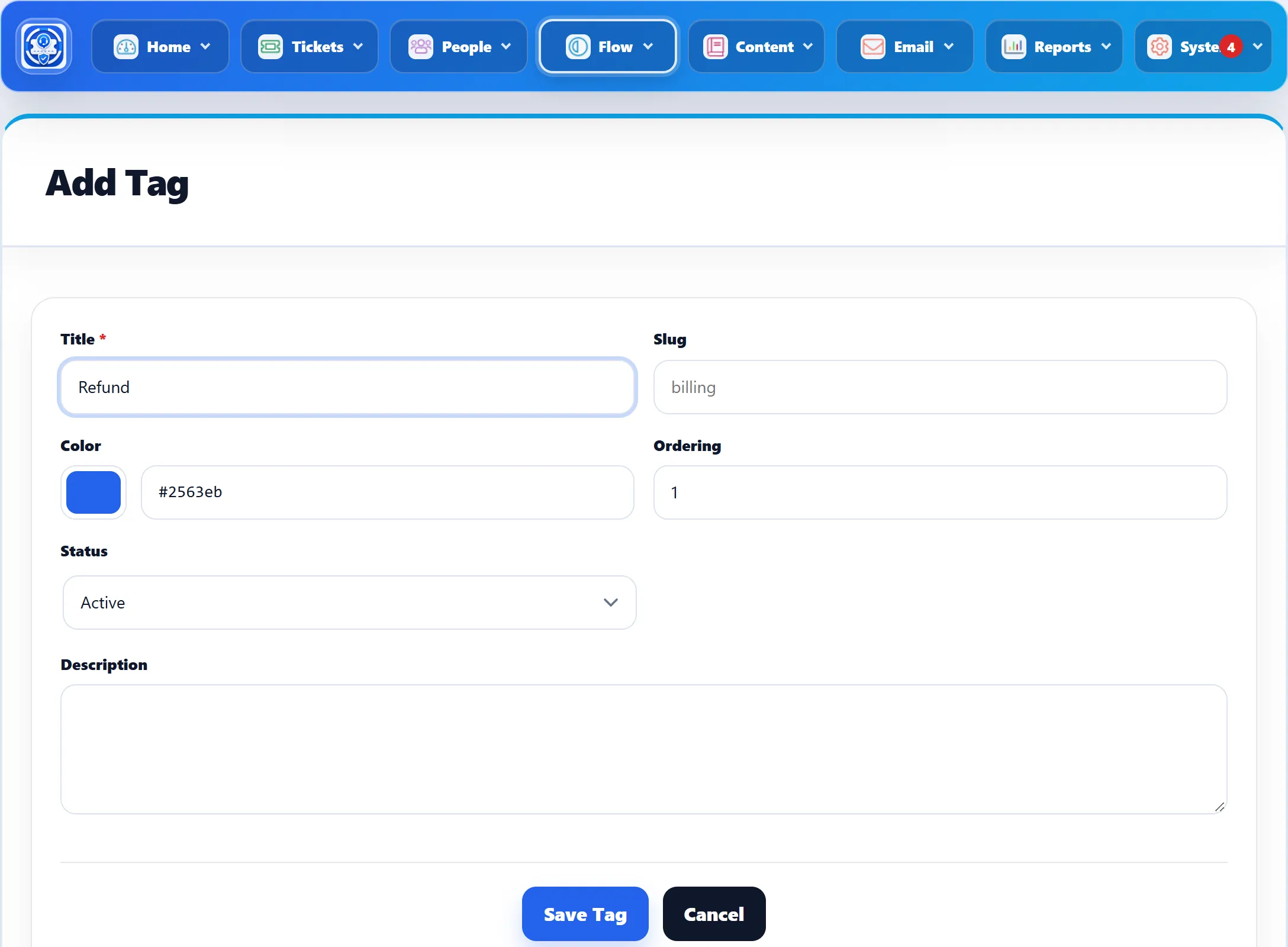This screenshot has width=1288, height=947.
Task: Open the Reports menu label
Action: [1062, 47]
